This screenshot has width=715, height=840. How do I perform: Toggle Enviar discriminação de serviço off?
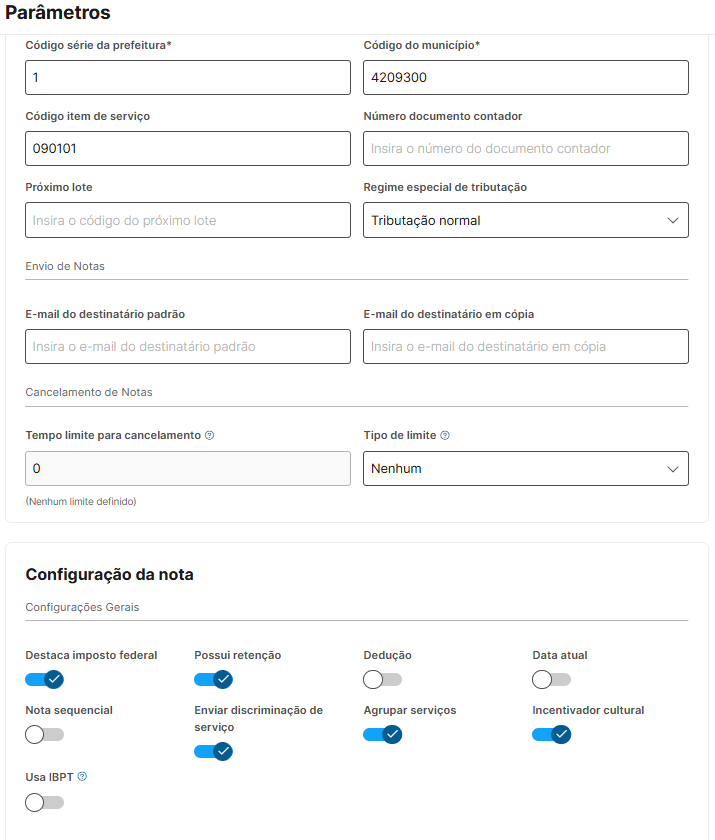pyautogui.click(x=214, y=751)
